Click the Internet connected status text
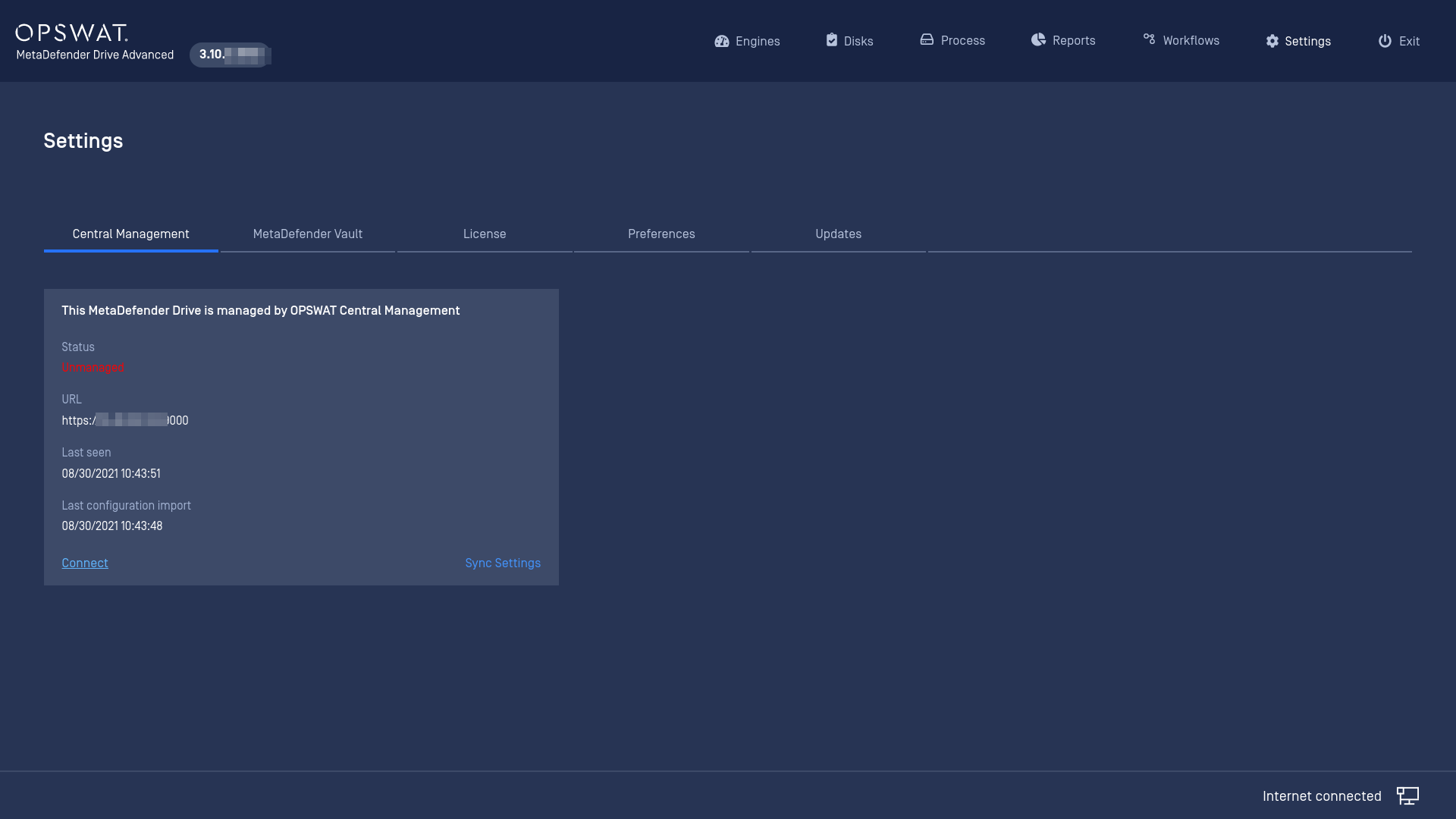The height and width of the screenshot is (819, 1456). pos(1322,795)
